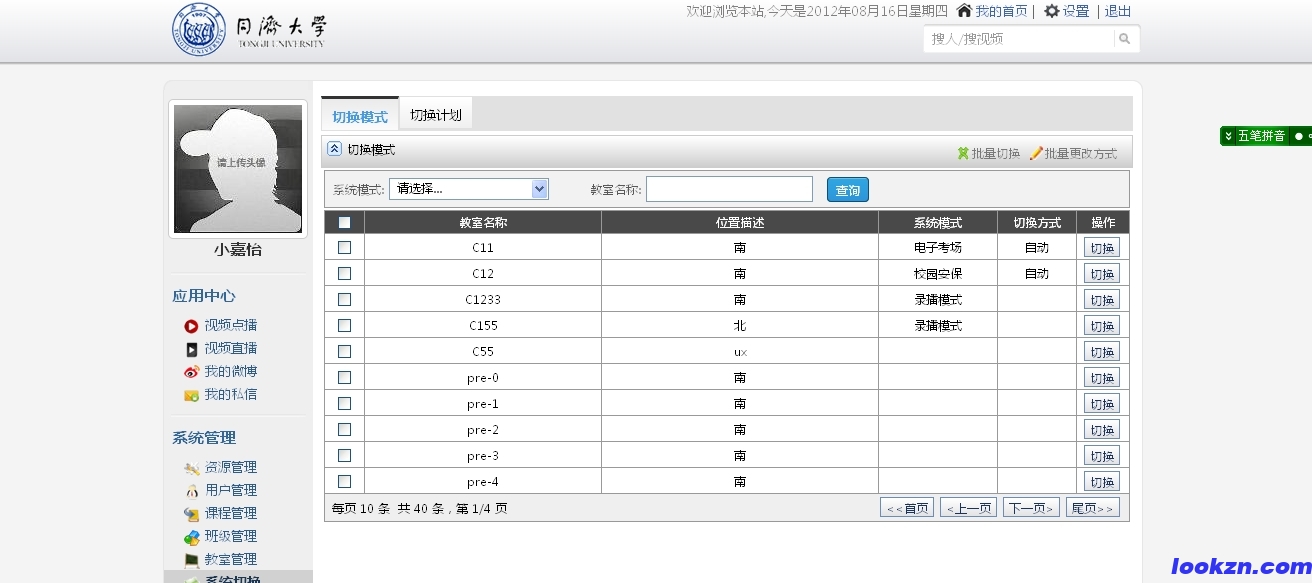Tick the checkbox for row pre-2
Image resolution: width=1312 pixels, height=583 pixels.
[x=344, y=429]
